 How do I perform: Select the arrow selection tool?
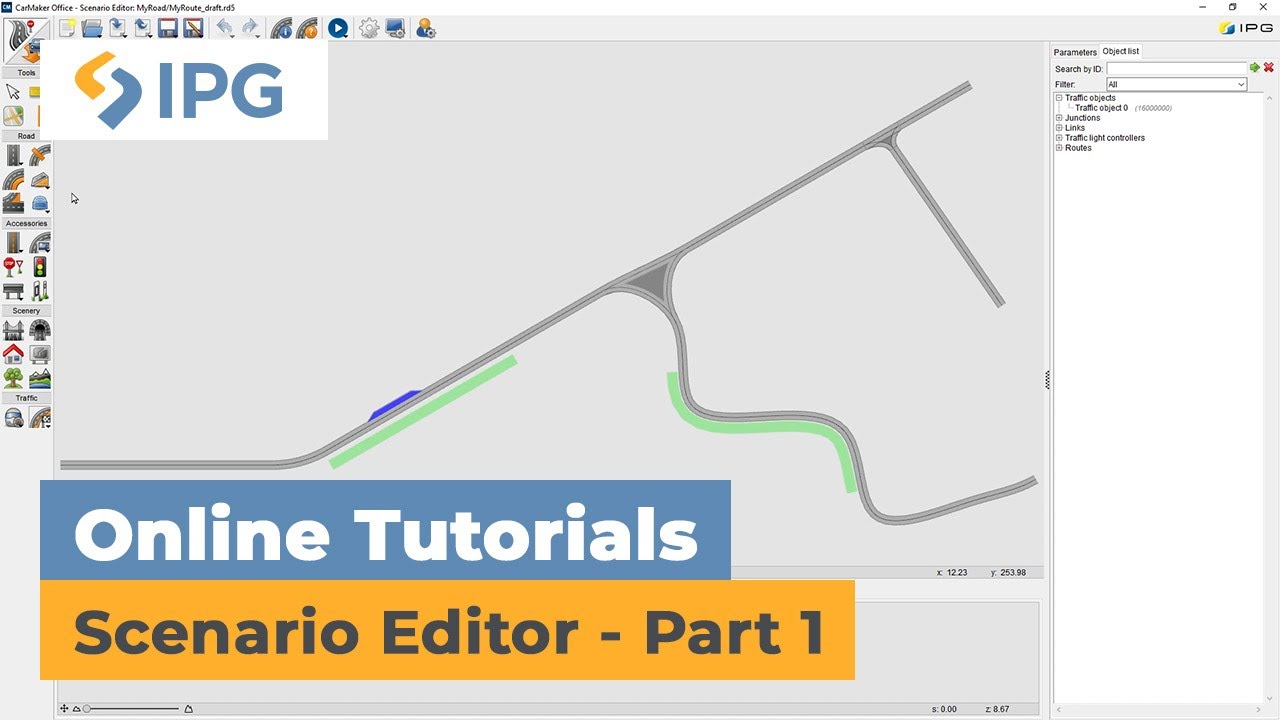click(13, 92)
